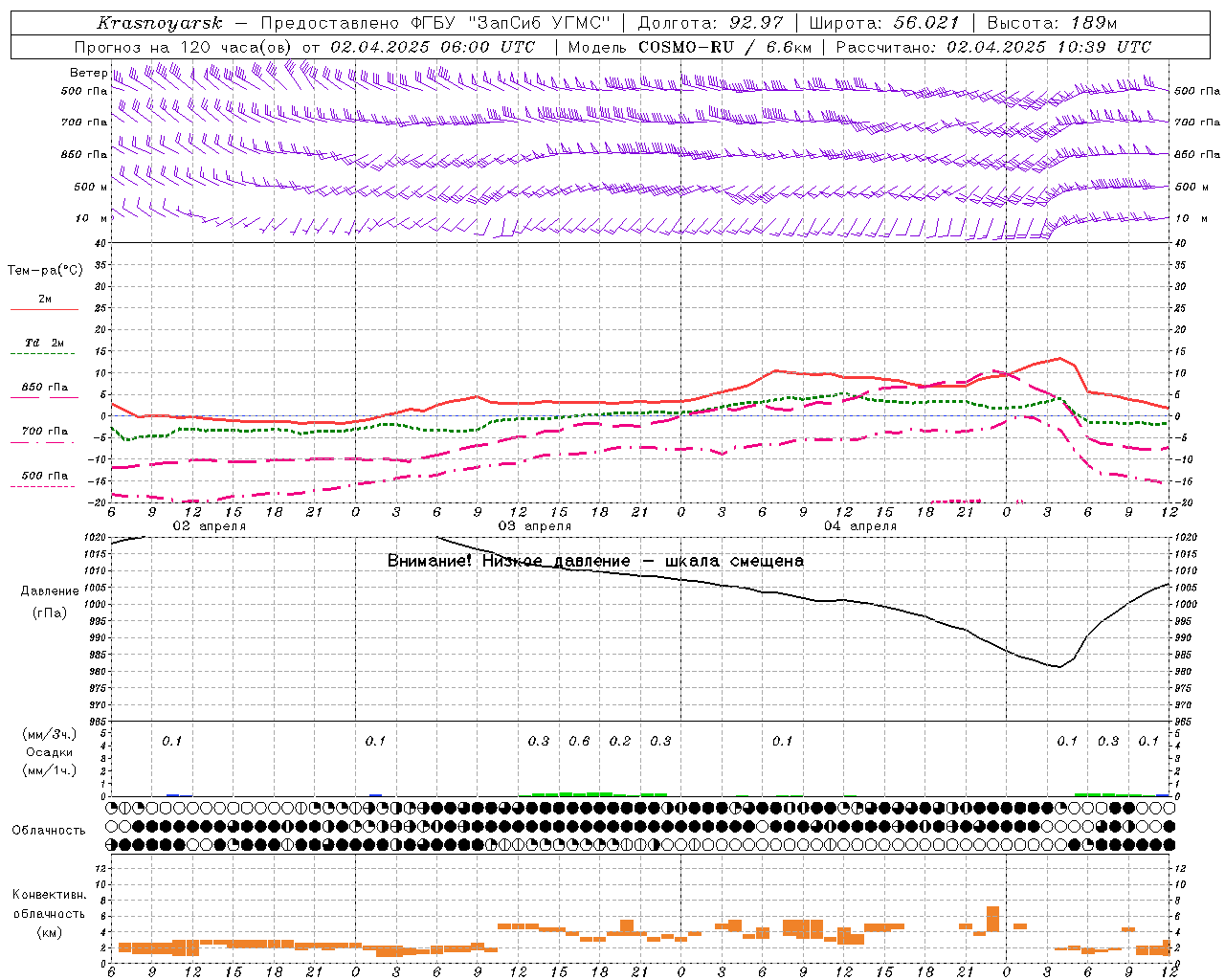Click the "Давление" pressure panel label
The width and height of the screenshot is (1225, 980).
pos(50,591)
